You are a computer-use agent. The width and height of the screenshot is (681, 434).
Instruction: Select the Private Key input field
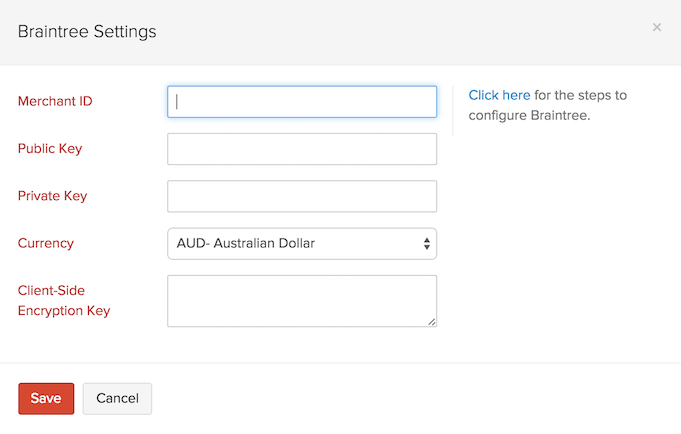pyautogui.click(x=302, y=196)
